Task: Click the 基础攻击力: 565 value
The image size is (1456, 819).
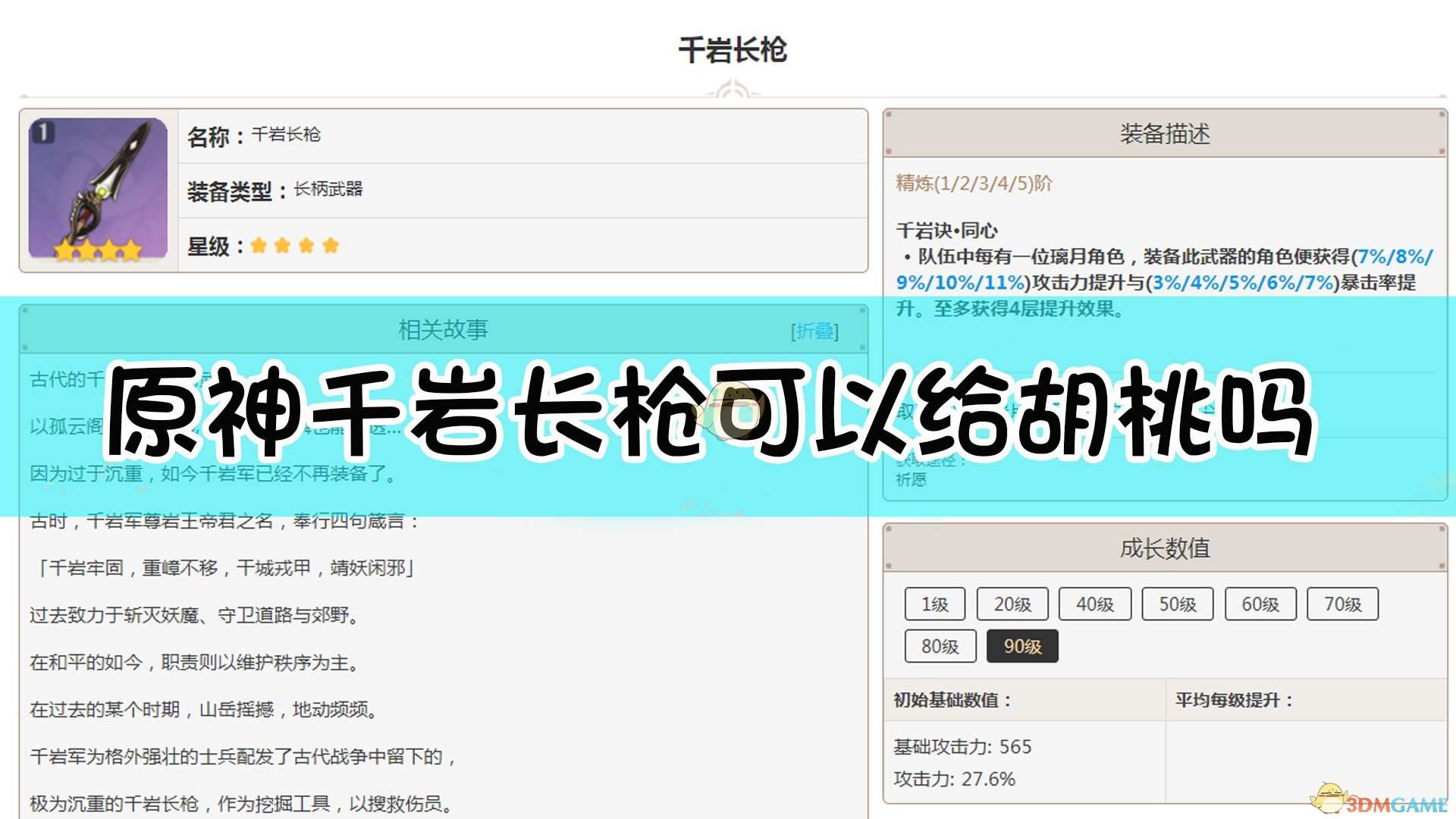Action: (962, 746)
